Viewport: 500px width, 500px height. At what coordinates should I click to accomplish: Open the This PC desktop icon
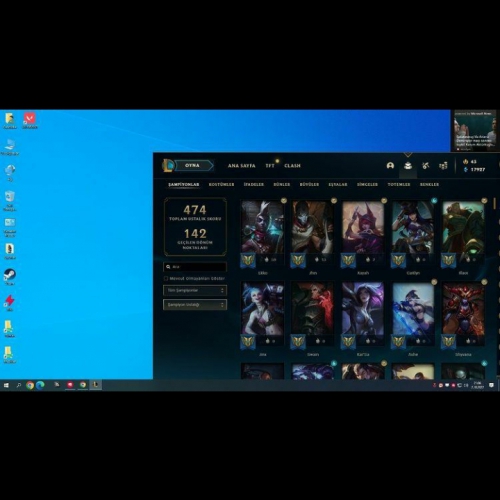point(10,147)
